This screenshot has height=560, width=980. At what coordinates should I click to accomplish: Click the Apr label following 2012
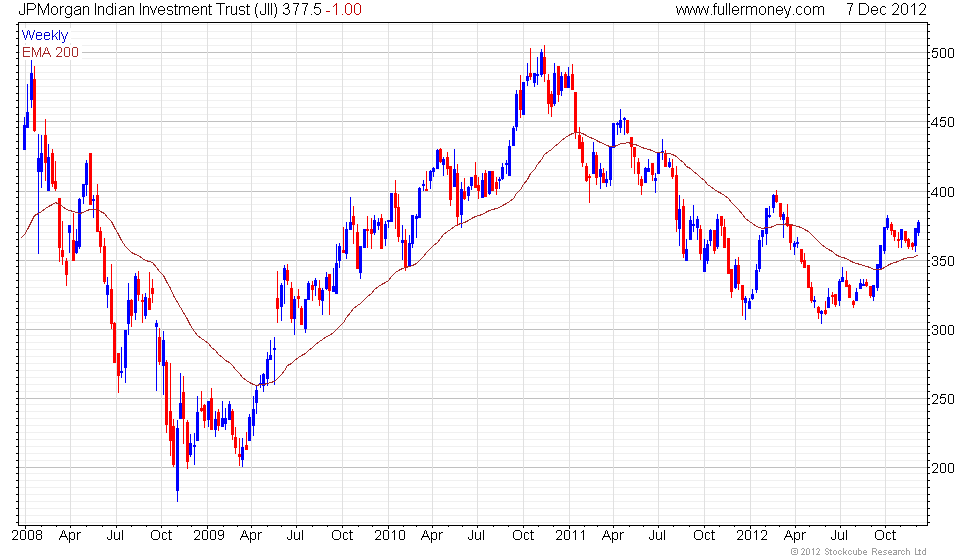(x=794, y=536)
